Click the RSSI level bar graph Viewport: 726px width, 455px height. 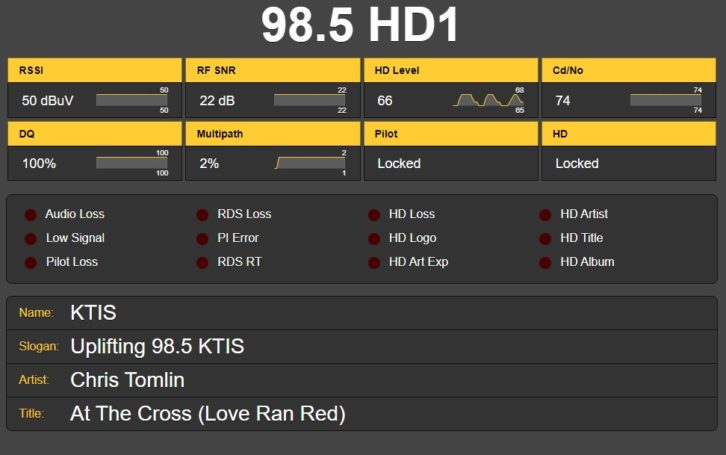point(132,100)
